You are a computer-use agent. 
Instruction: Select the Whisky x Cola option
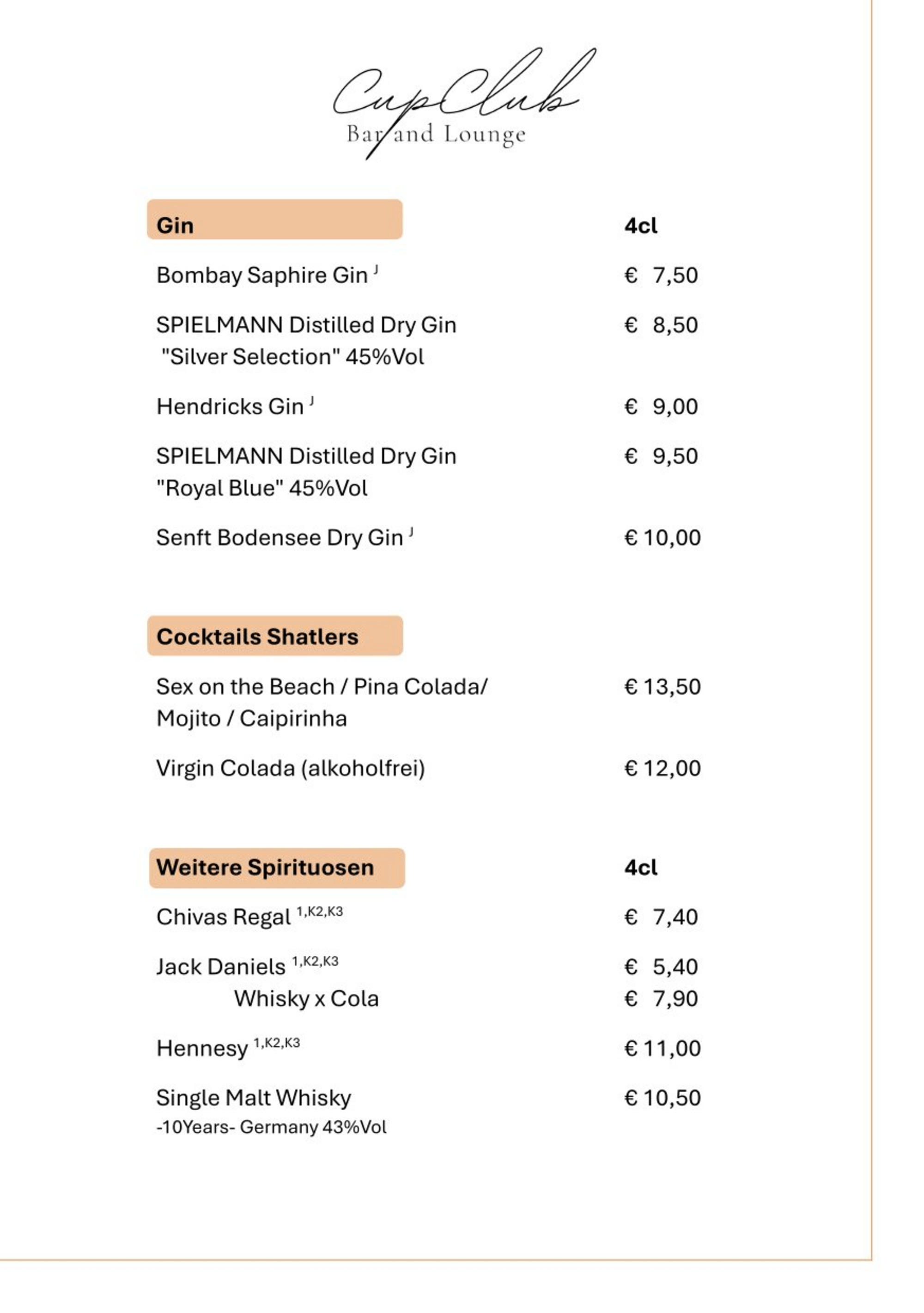[x=306, y=999]
